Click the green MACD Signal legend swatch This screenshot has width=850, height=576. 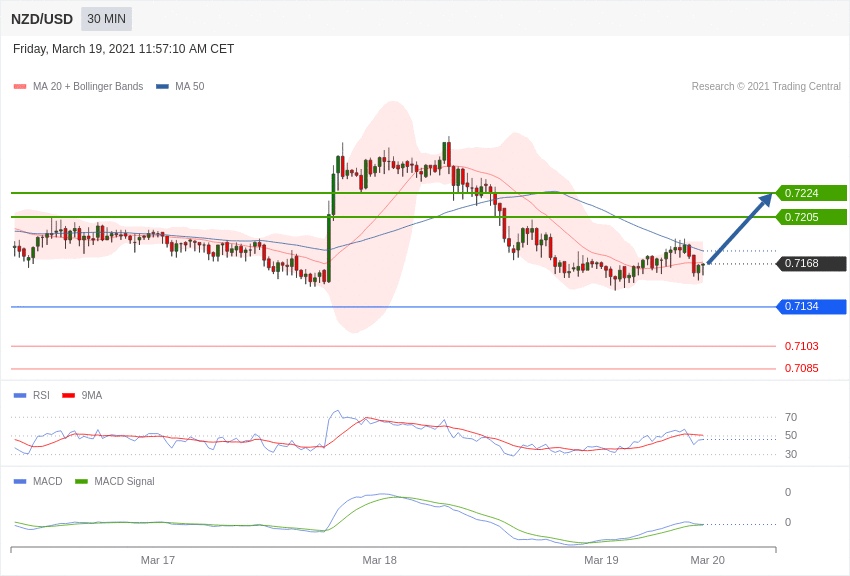[x=81, y=481]
